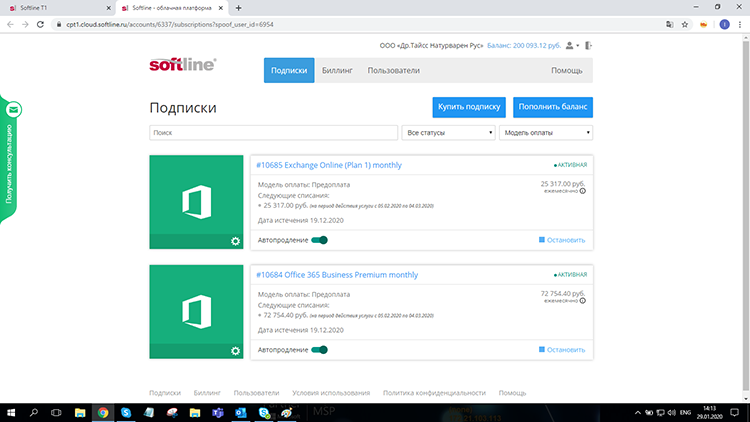Viewport: 750px width, 422px height.
Task: Open footer Помощь link
Action: (x=512, y=393)
